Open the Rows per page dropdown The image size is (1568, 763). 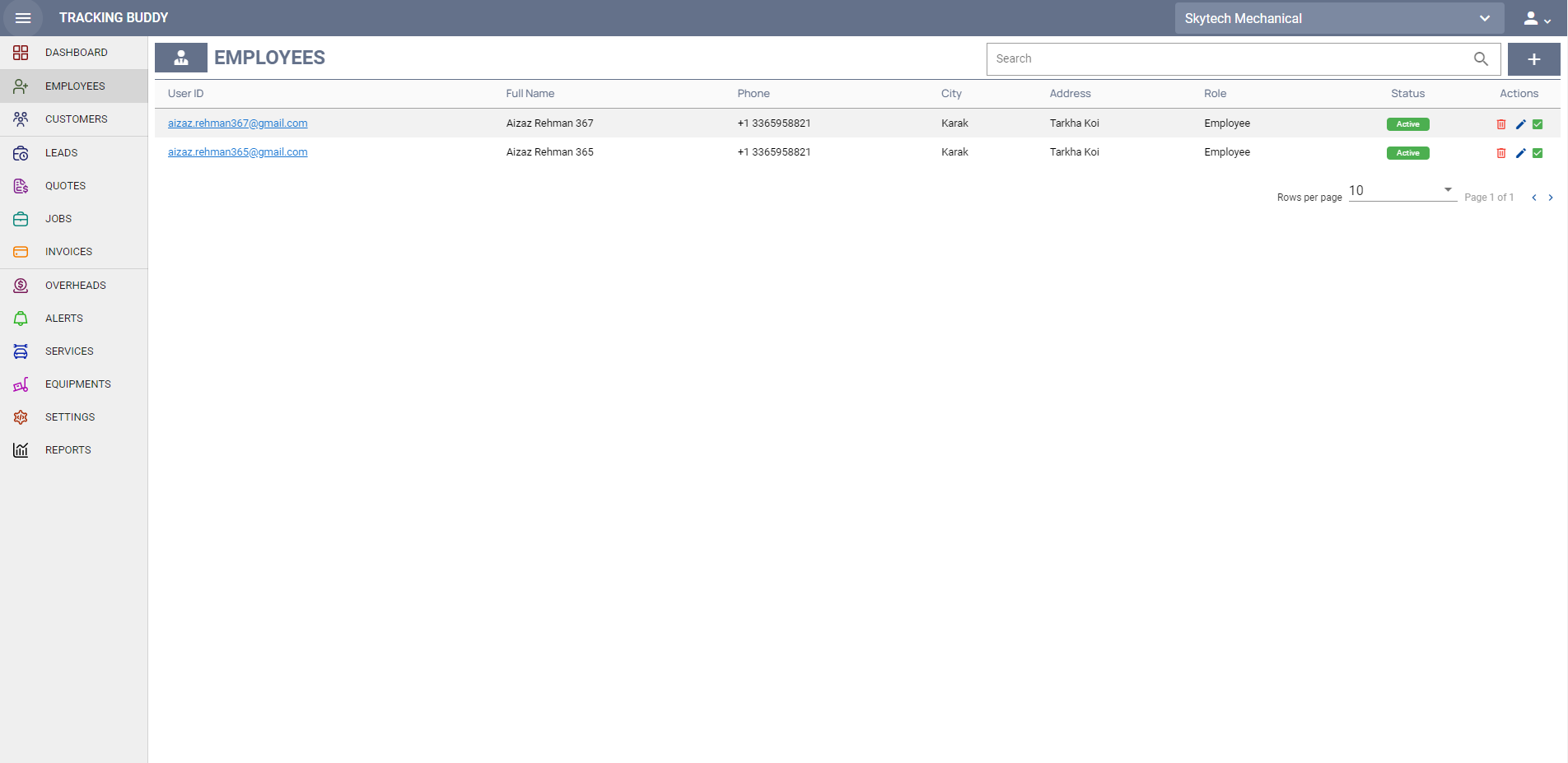click(x=1402, y=191)
